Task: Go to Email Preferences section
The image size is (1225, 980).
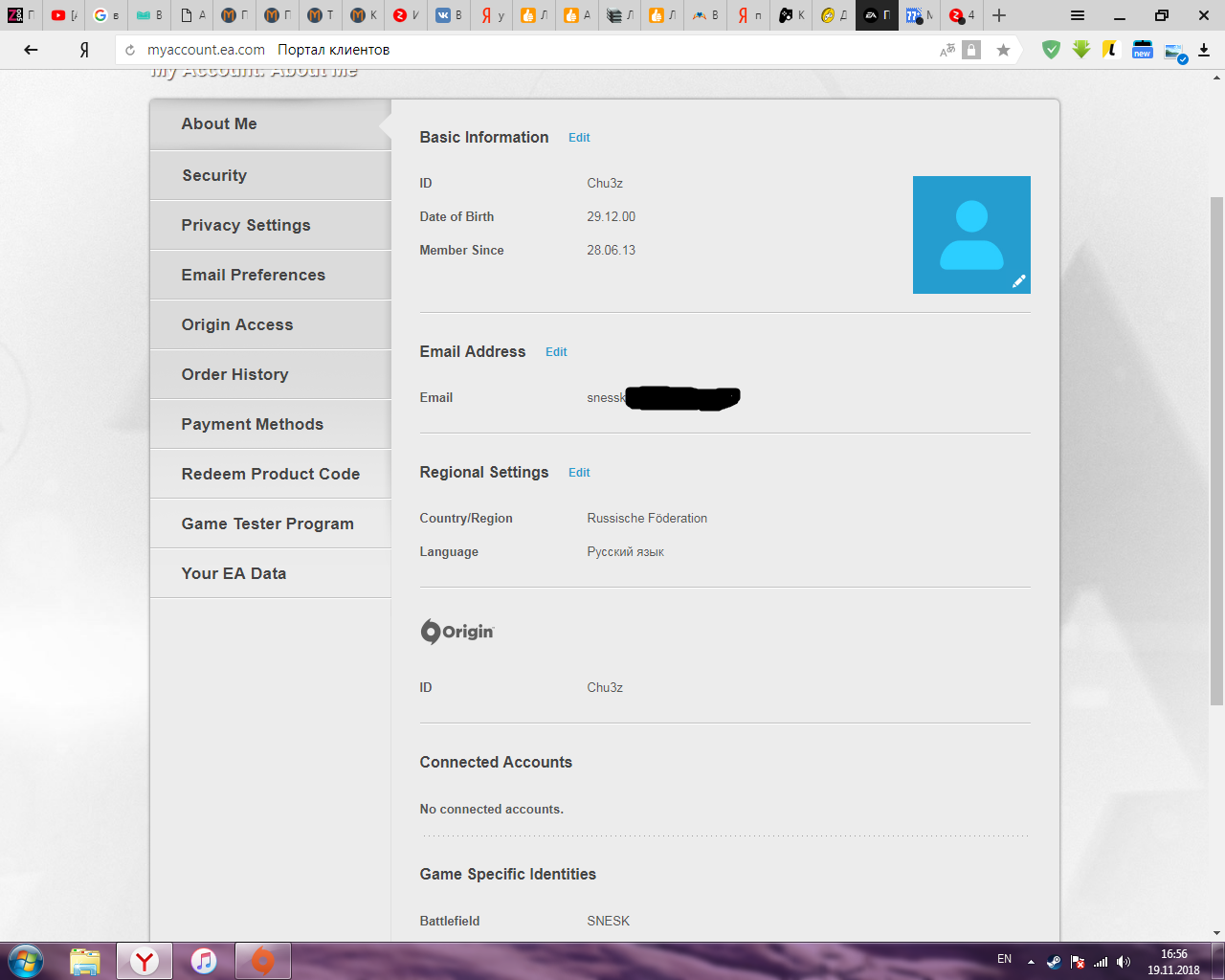Action: (270, 275)
